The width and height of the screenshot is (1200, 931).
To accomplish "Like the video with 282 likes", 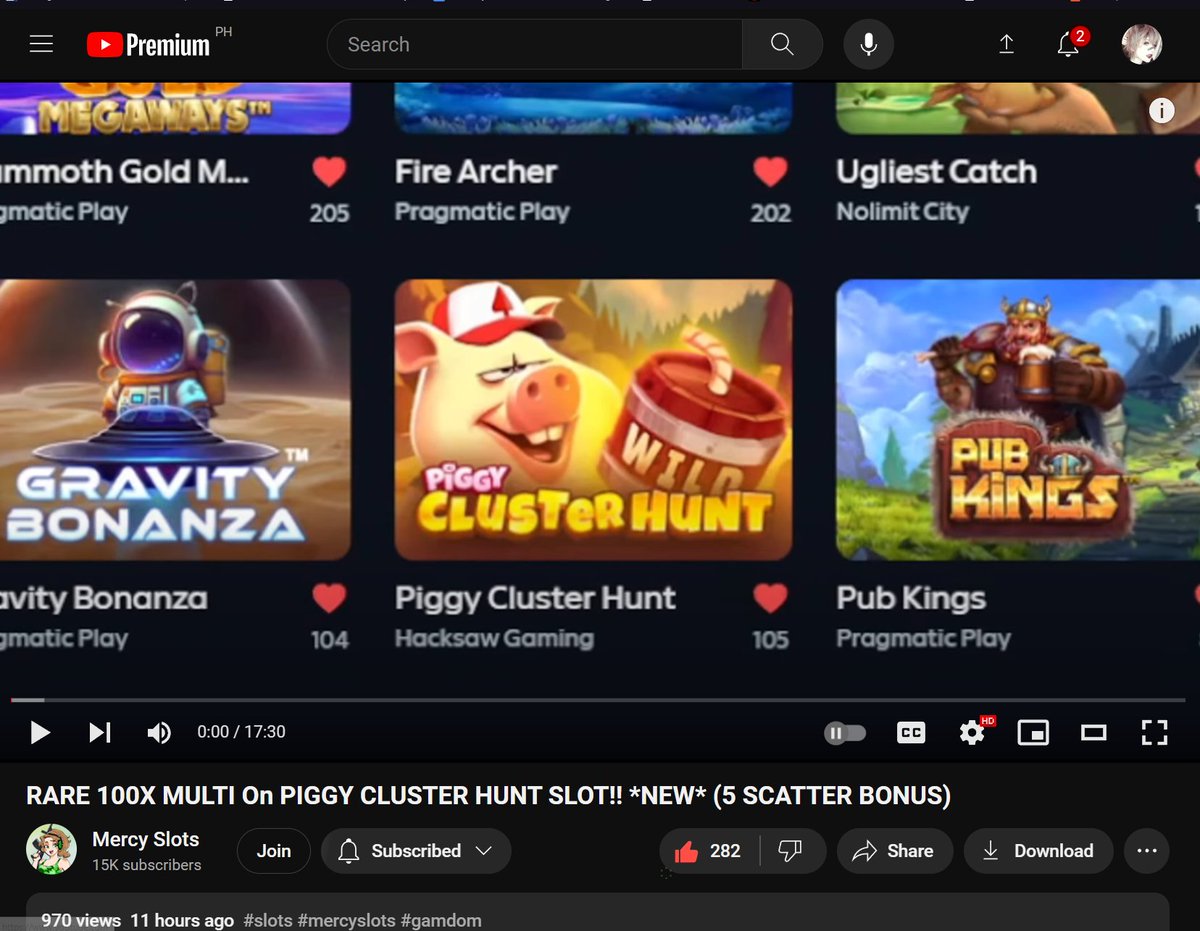I will [x=709, y=851].
